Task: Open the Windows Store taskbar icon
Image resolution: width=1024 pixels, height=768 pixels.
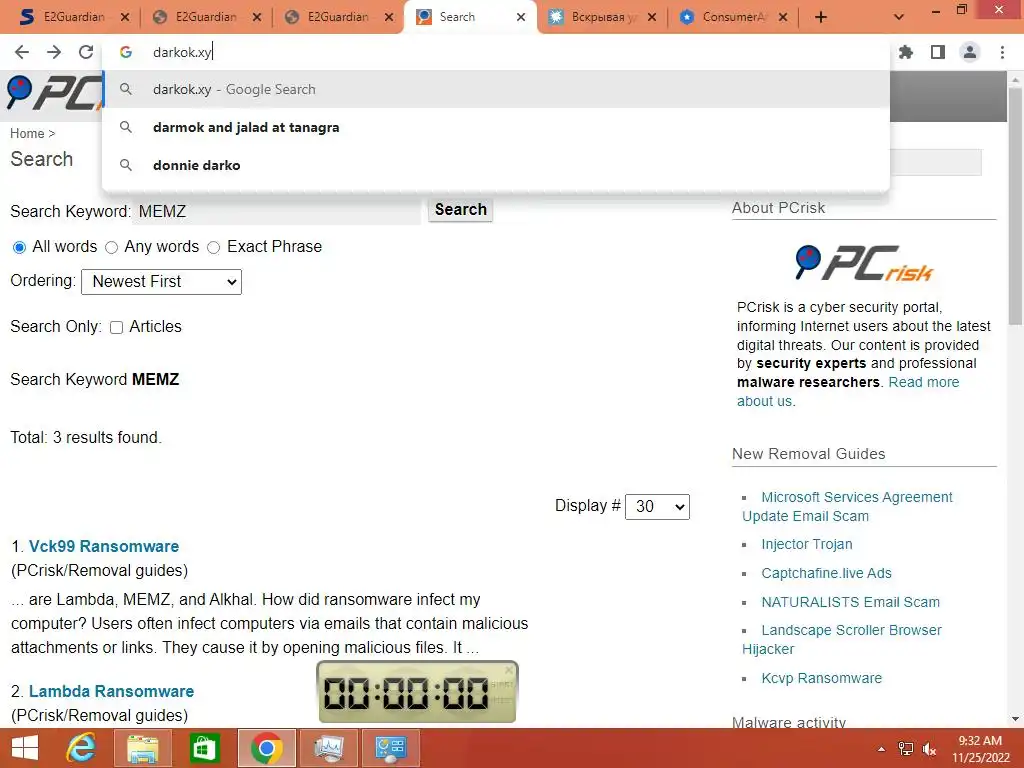Action: click(x=204, y=748)
